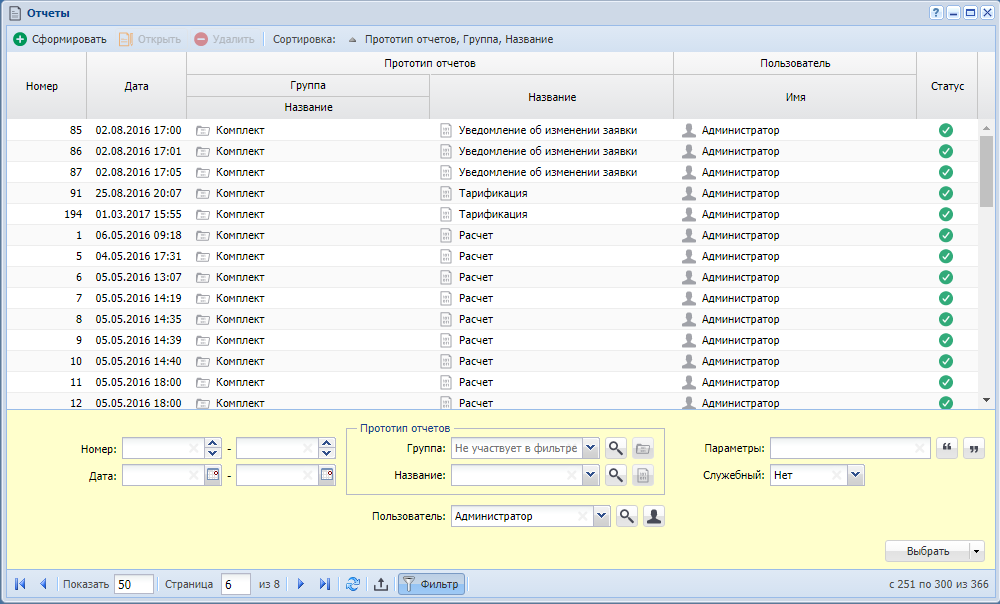Expand the Группа dropdown

[591, 448]
